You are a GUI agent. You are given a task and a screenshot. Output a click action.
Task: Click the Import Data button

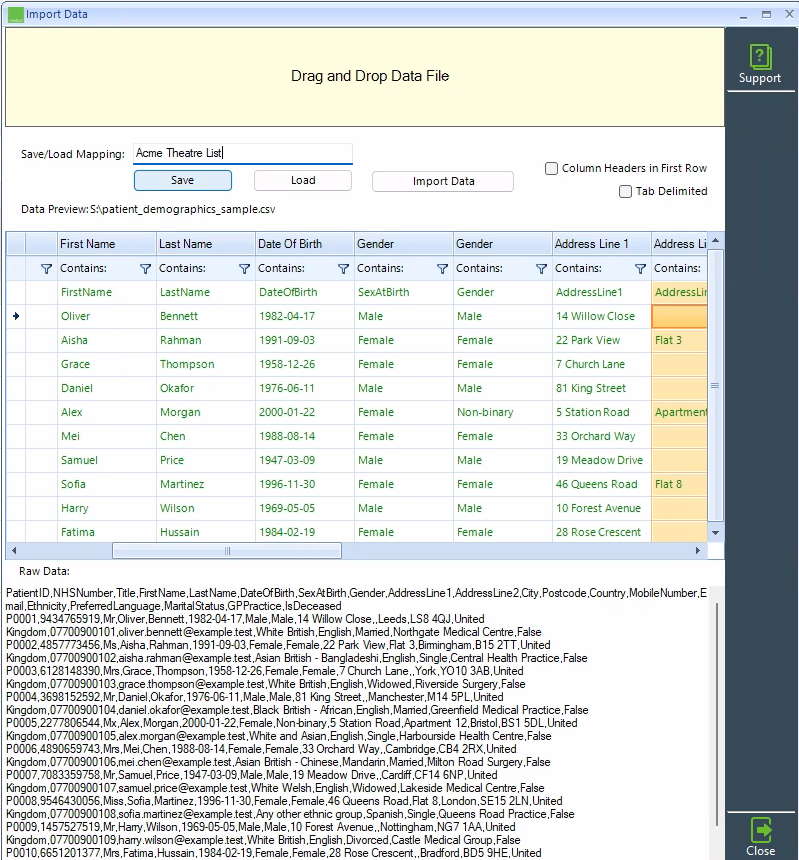[443, 182]
